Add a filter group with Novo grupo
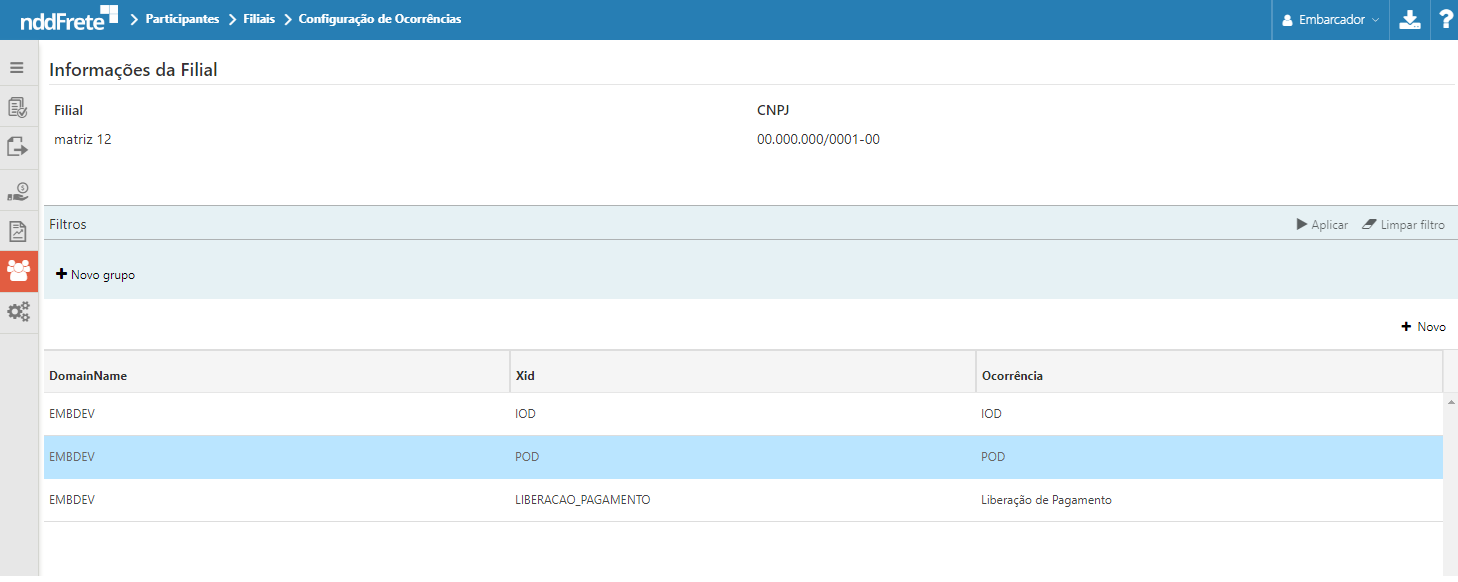The width and height of the screenshot is (1458, 582). [x=96, y=275]
